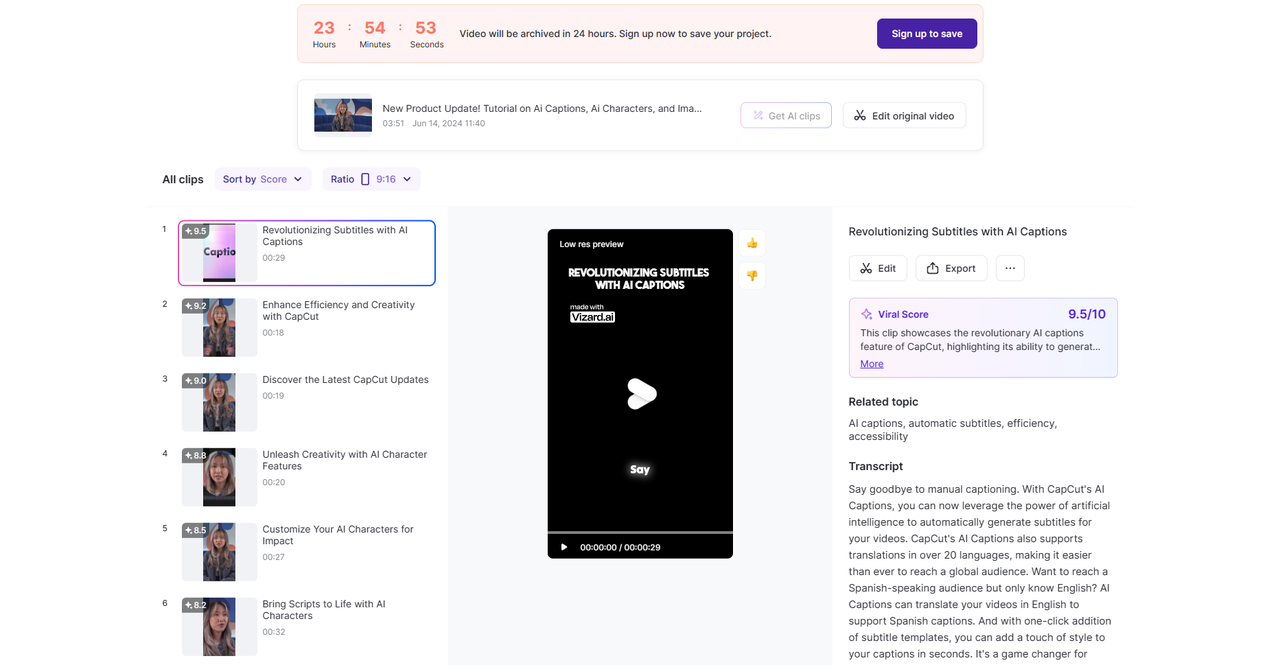
Task: Click the Edit button with scissors icon
Action: point(878,268)
